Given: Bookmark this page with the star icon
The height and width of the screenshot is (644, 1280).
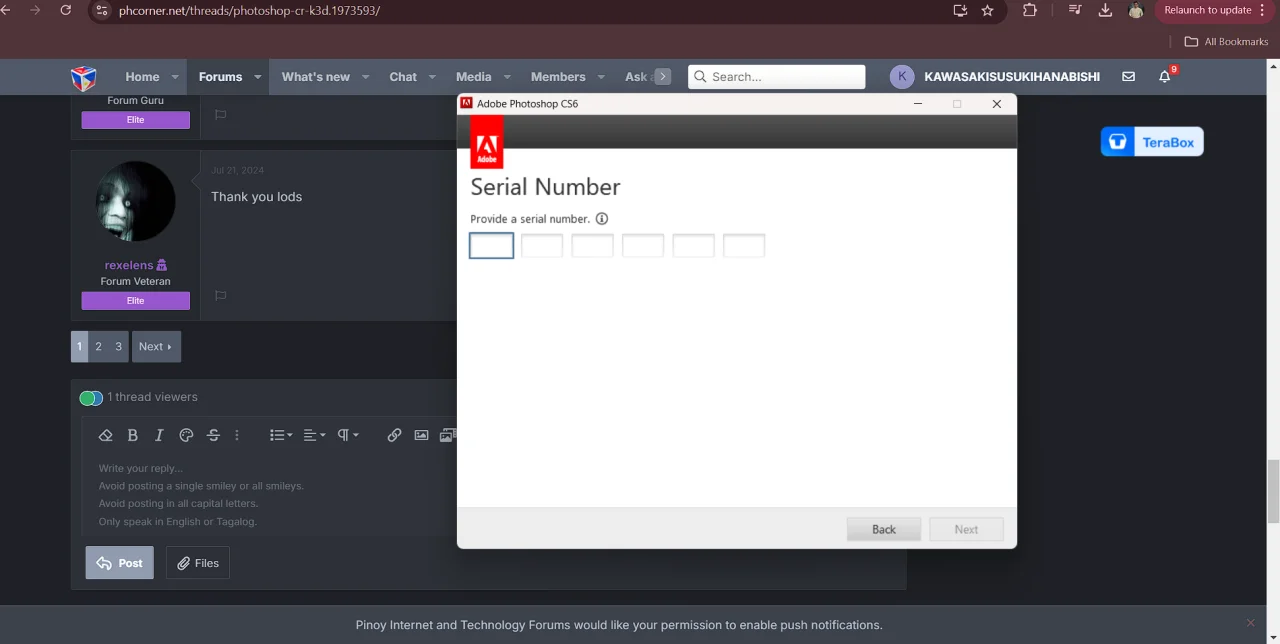Looking at the screenshot, I should pos(988,10).
